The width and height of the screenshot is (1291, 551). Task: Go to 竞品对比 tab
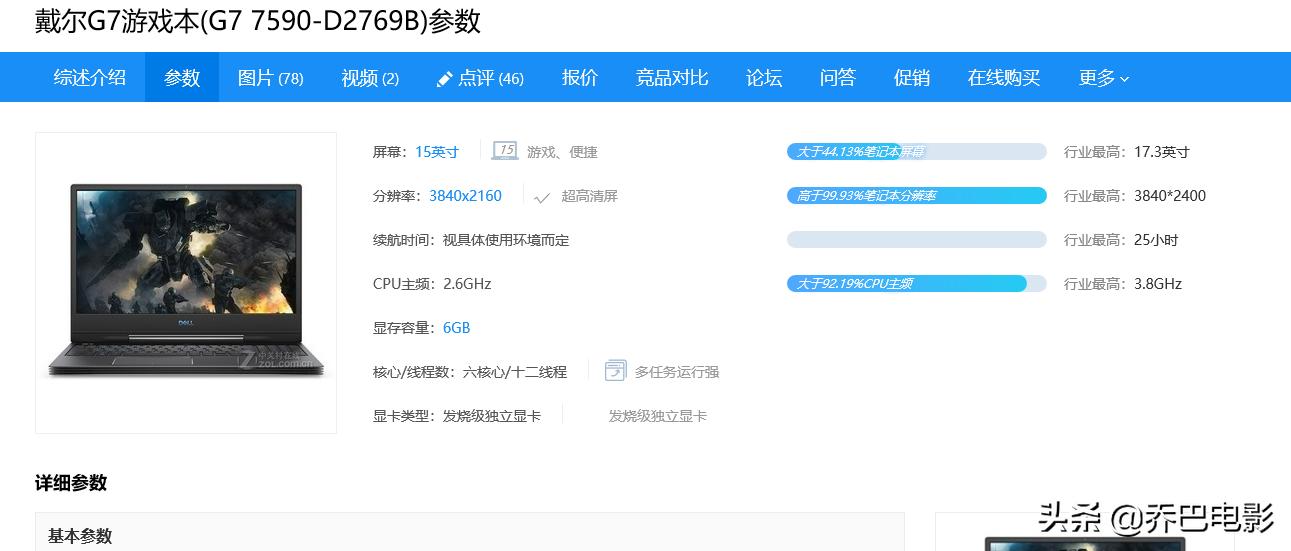pyautogui.click(x=672, y=78)
